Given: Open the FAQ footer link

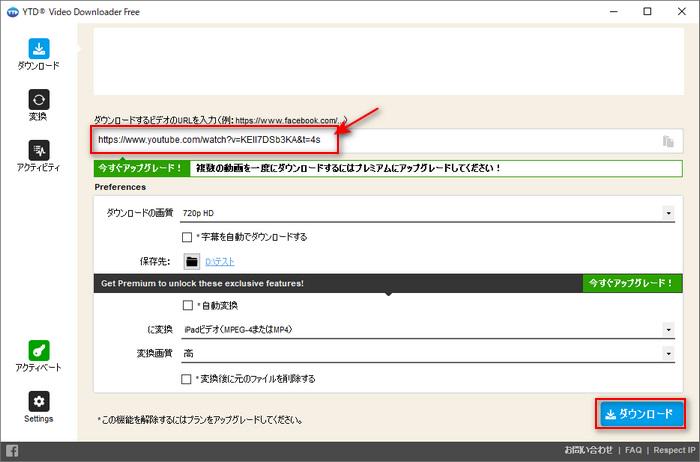Looking at the screenshot, I should click(633, 450).
